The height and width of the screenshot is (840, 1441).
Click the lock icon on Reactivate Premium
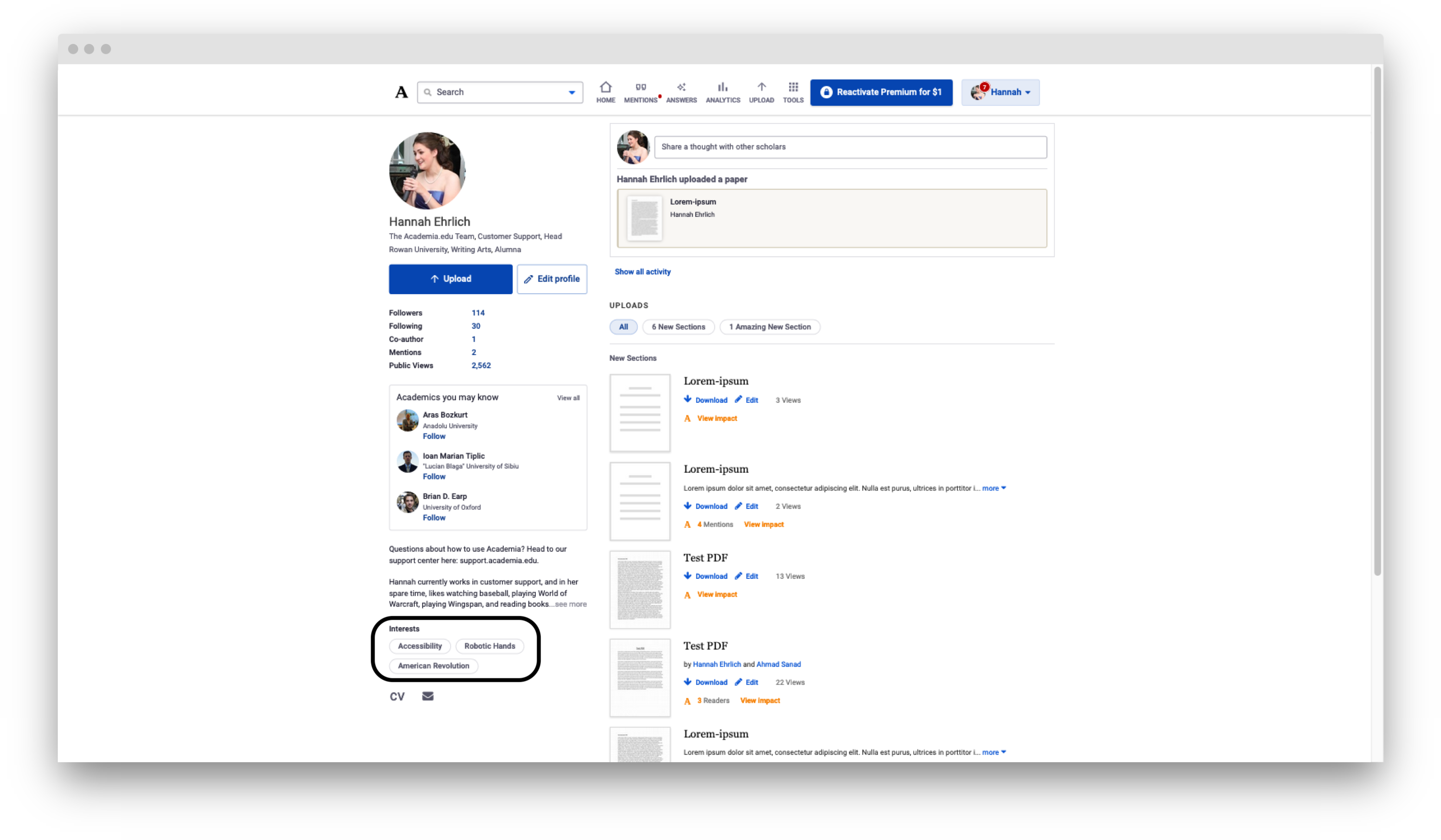[x=826, y=92]
